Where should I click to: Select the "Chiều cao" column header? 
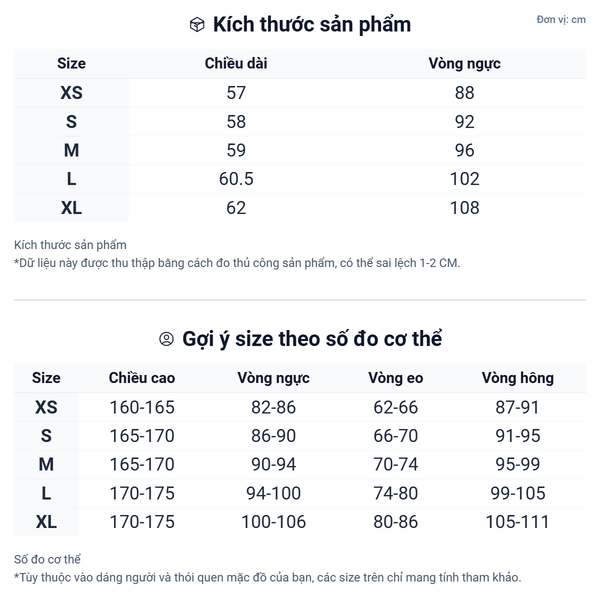point(142,378)
